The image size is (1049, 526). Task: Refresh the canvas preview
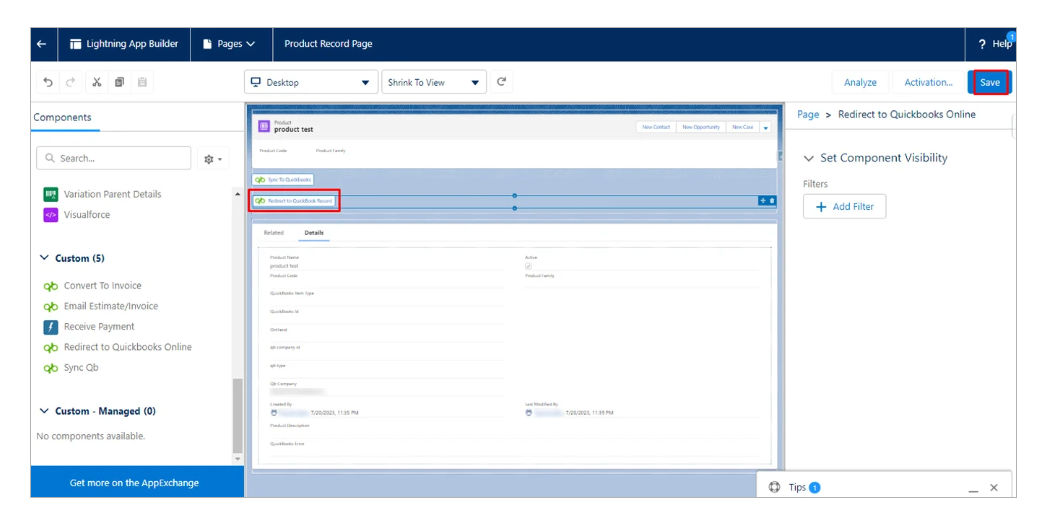[502, 82]
